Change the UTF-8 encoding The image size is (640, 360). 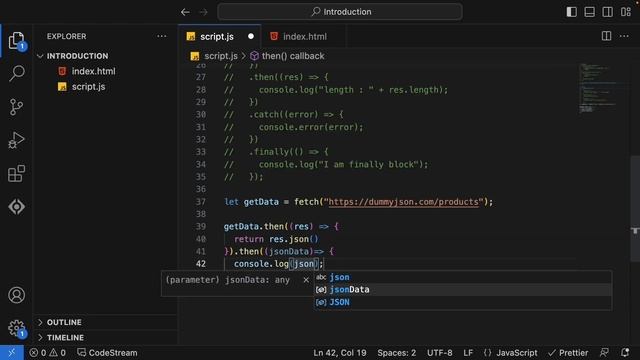[440, 353]
